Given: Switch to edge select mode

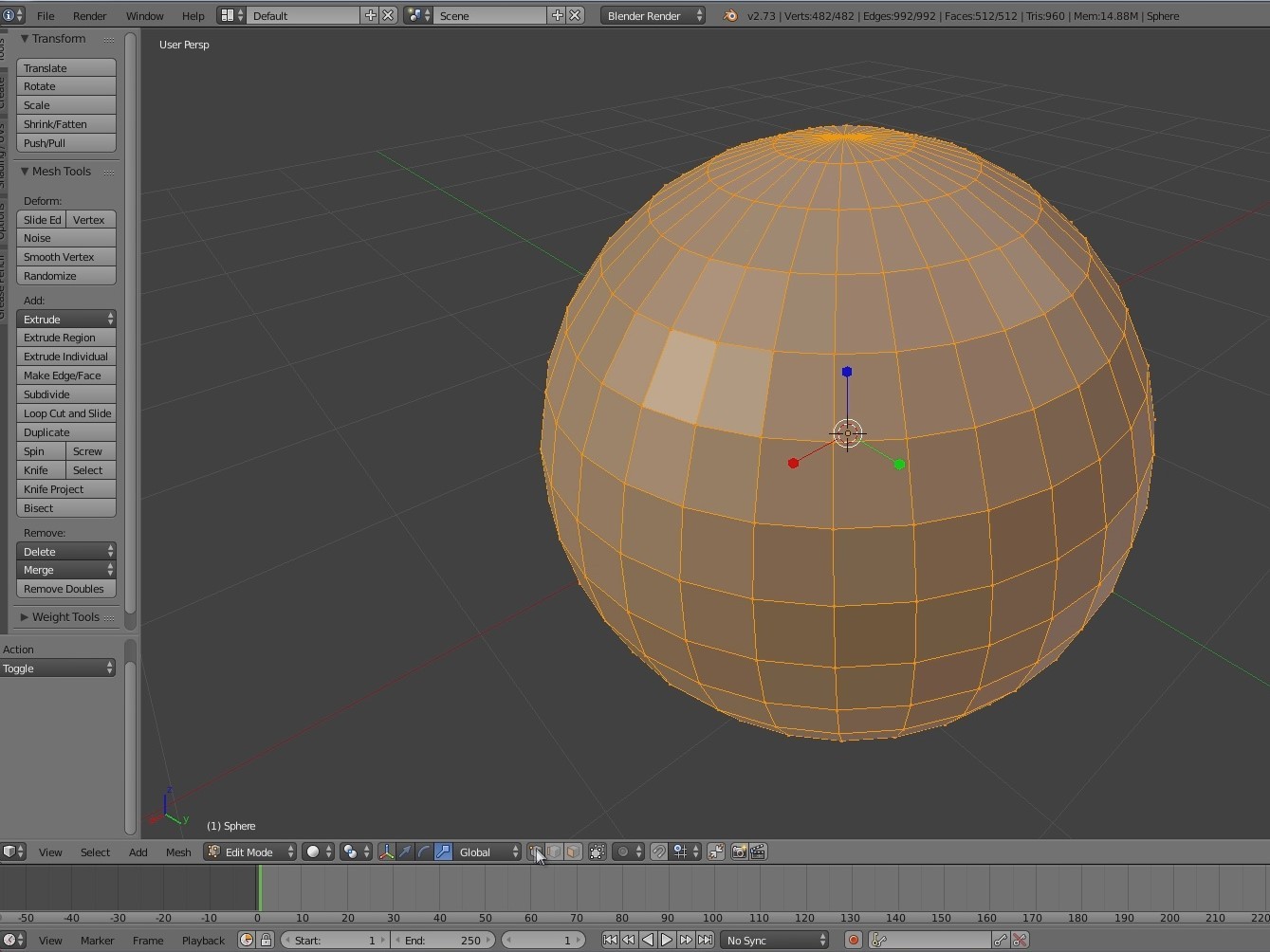Looking at the screenshot, I should coord(554,851).
